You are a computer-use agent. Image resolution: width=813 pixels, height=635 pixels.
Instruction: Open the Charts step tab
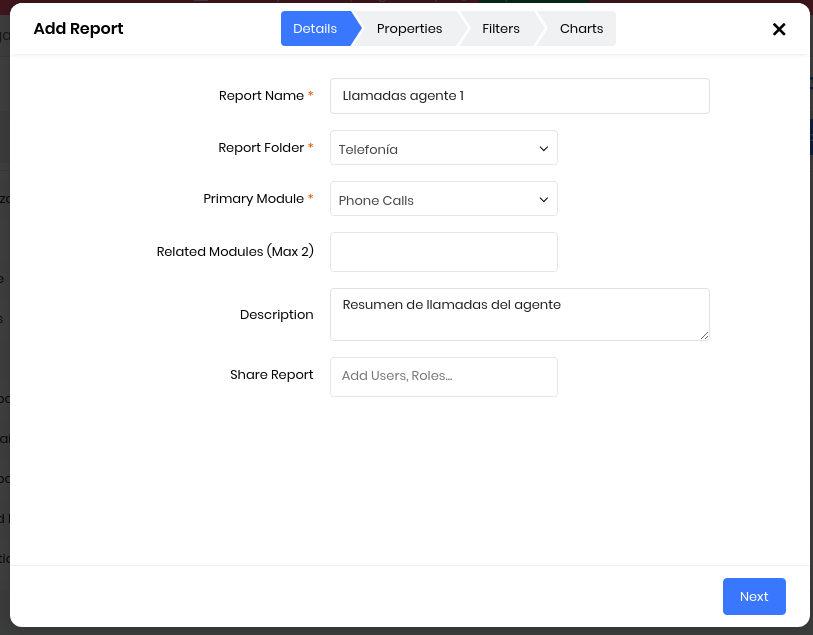click(581, 29)
